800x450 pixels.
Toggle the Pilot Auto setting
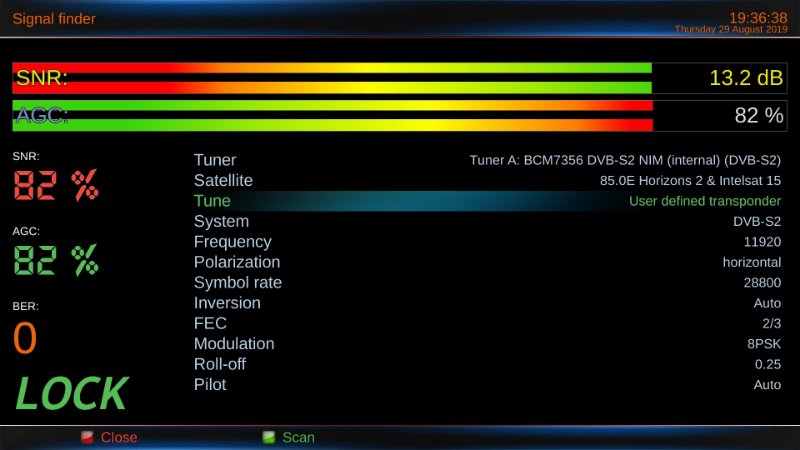(767, 385)
